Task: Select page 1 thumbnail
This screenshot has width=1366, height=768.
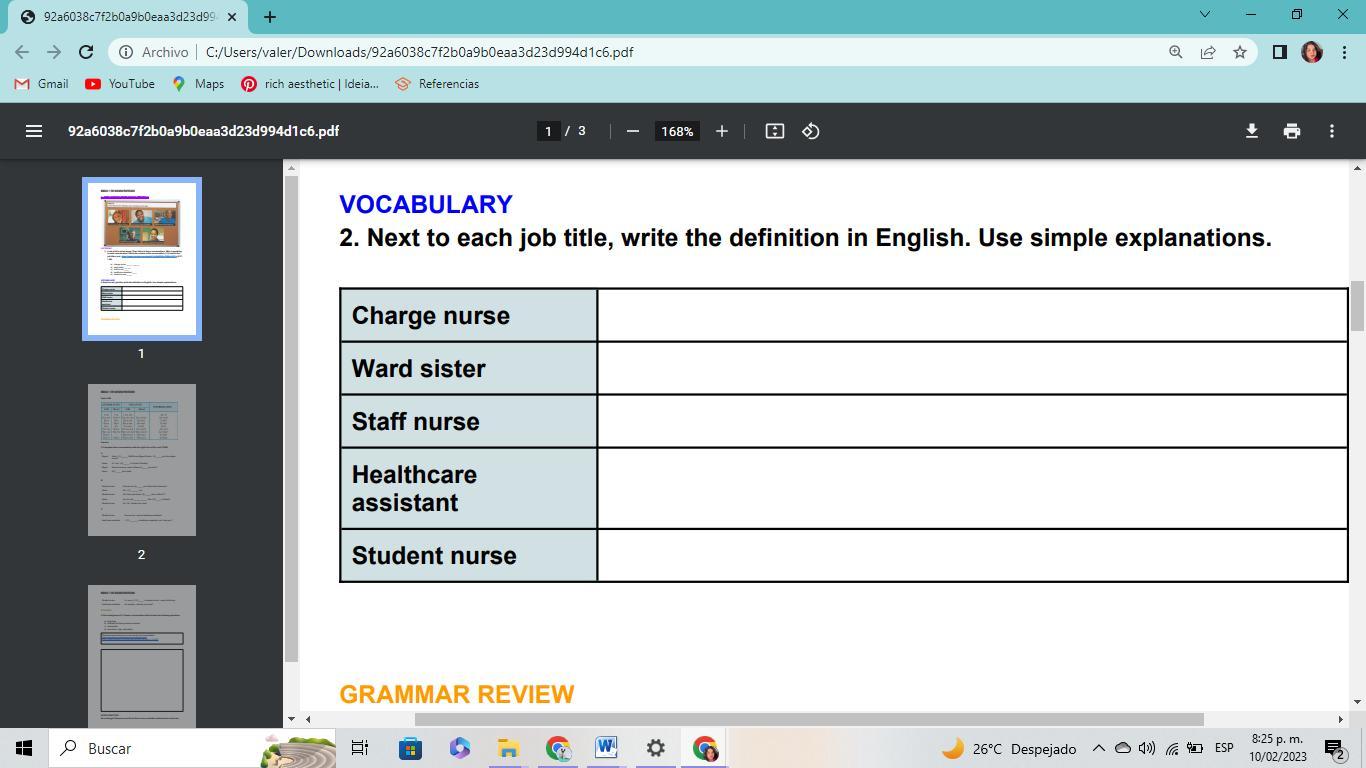Action: click(142, 259)
